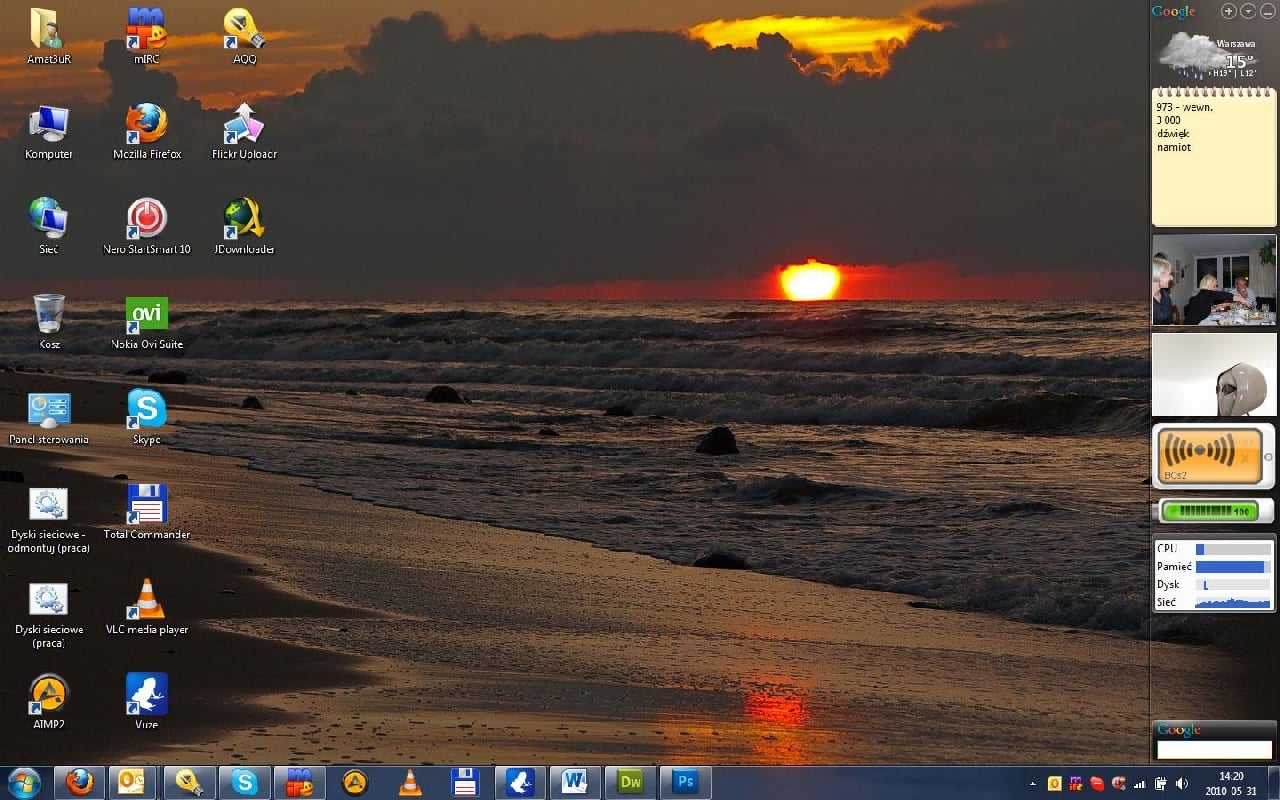Screen dimensions: 1280x800
Task: Click the network signal tray icon
Action: 1140,783
